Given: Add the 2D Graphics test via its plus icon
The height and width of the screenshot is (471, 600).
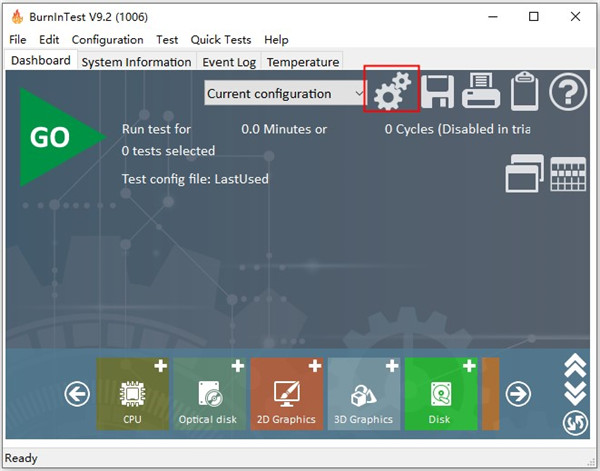Looking at the screenshot, I should (315, 366).
